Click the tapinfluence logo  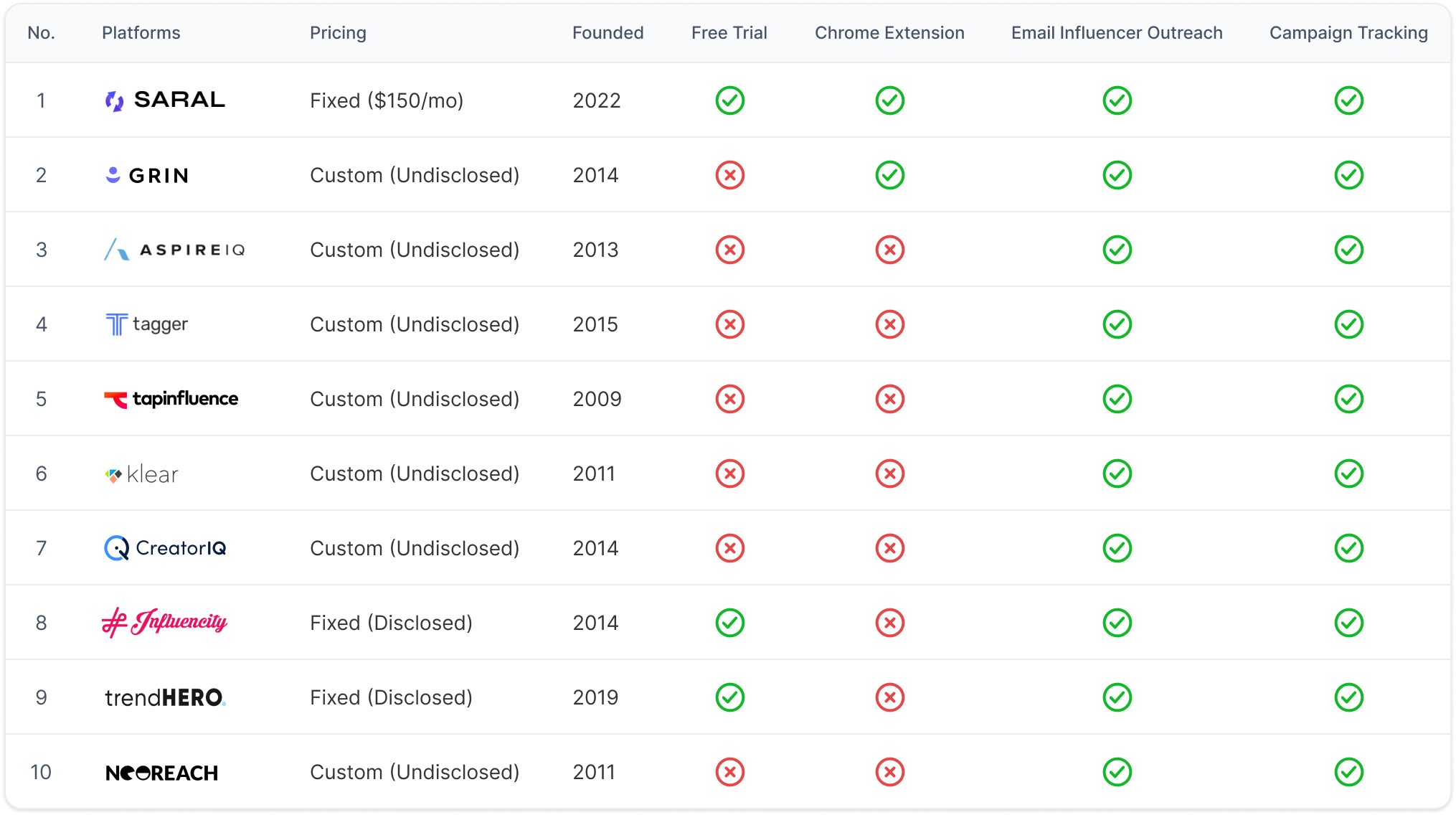[x=171, y=399]
